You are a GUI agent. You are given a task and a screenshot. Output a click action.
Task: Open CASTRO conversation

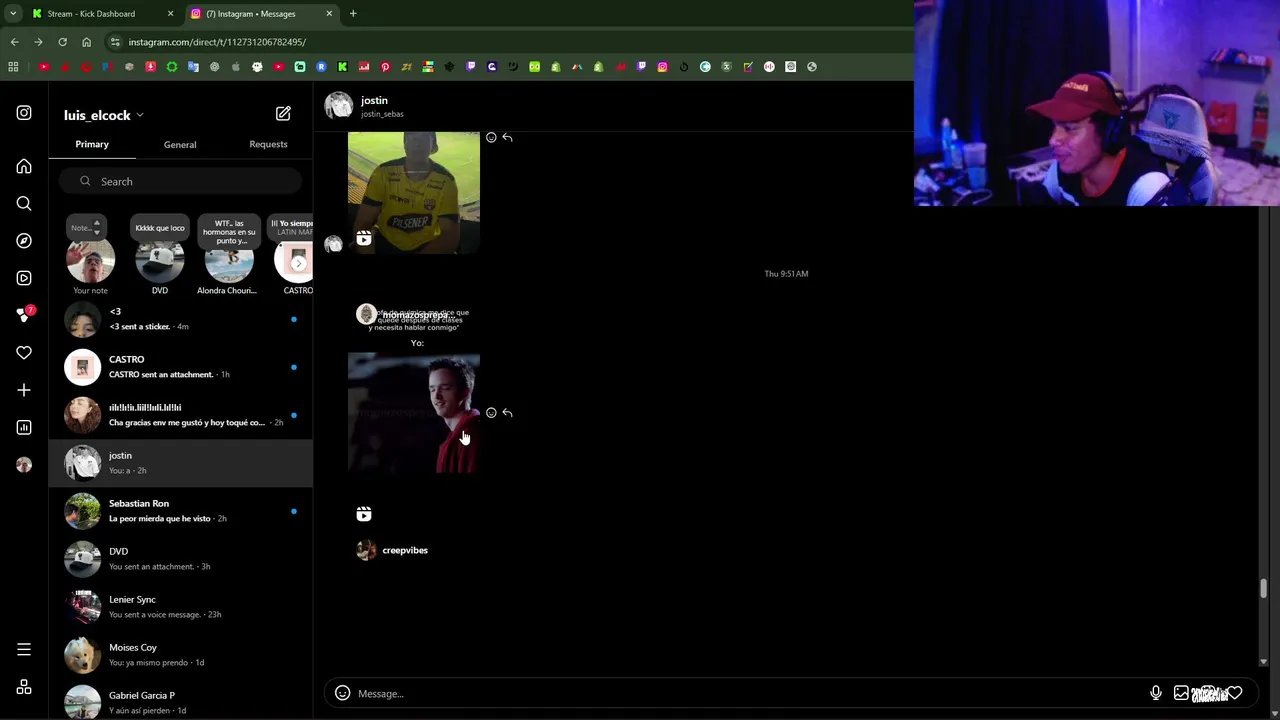[181, 367]
